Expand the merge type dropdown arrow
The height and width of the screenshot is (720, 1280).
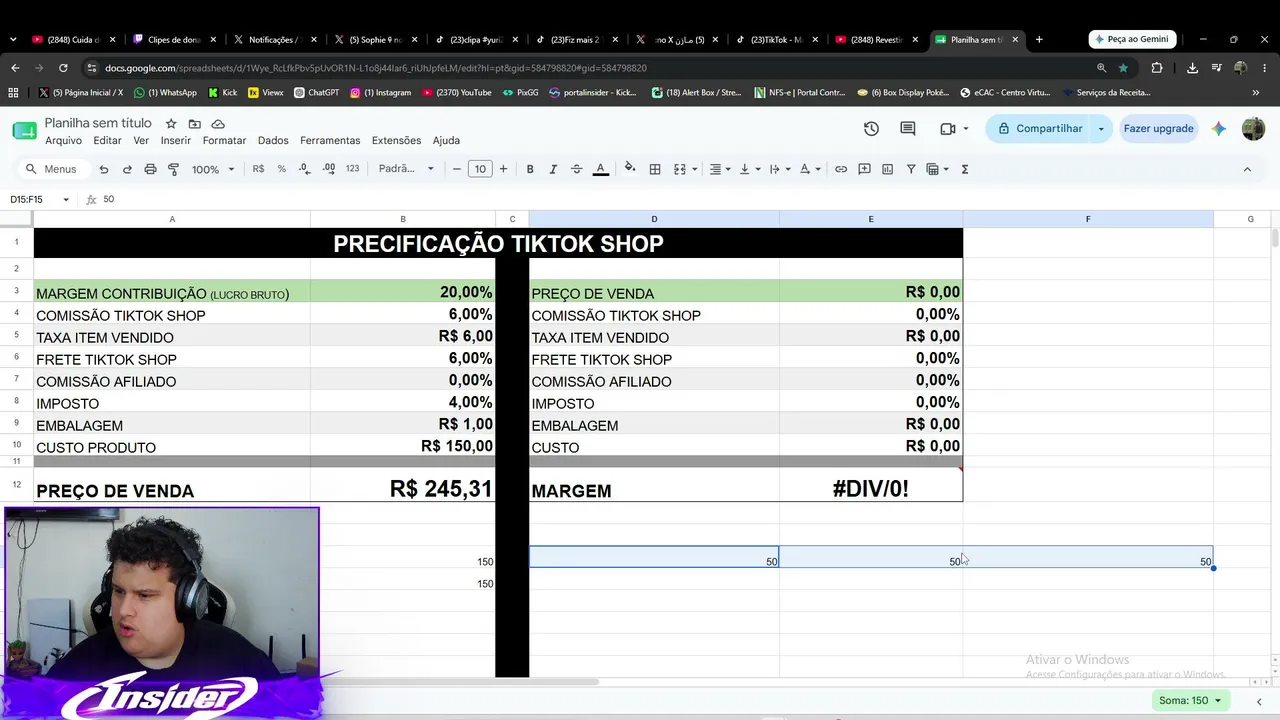coord(694,169)
